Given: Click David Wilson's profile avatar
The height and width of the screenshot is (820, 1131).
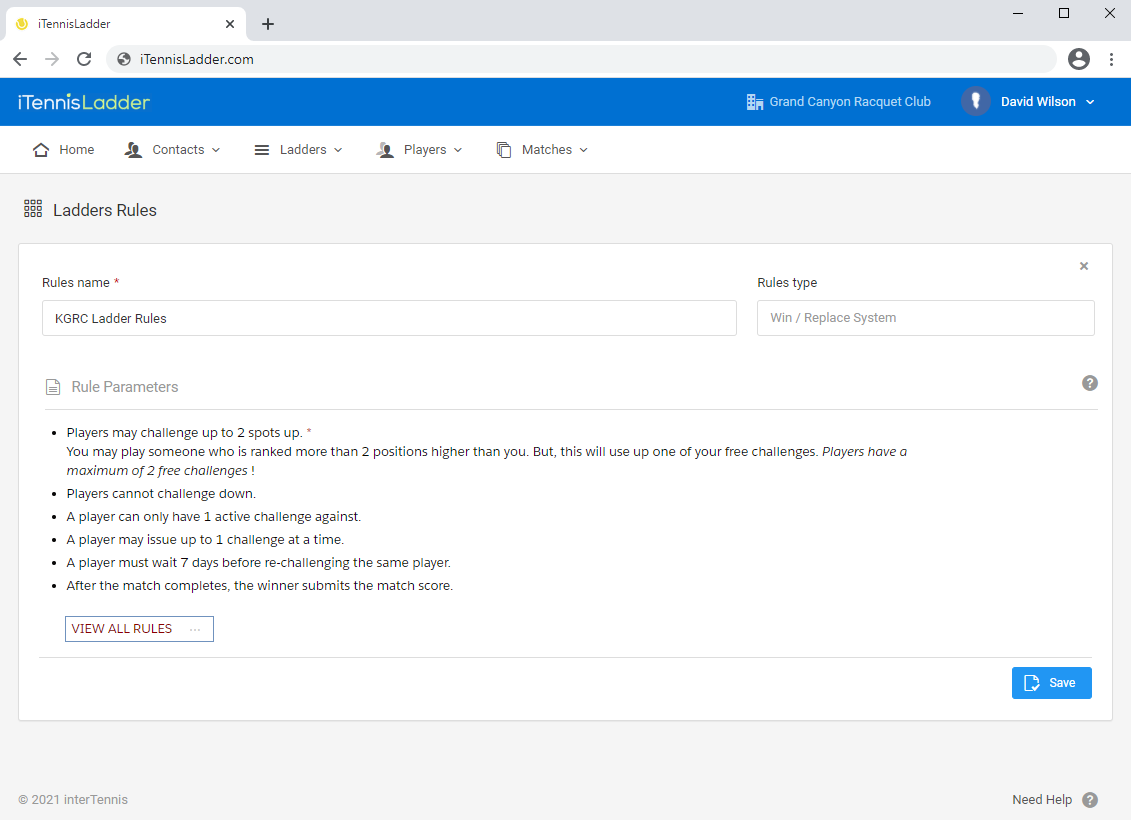Looking at the screenshot, I should pos(975,102).
